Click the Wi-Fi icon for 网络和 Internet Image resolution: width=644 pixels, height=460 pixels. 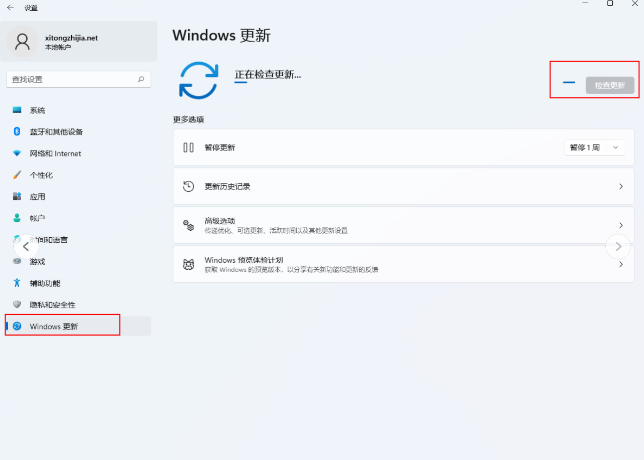[17, 153]
